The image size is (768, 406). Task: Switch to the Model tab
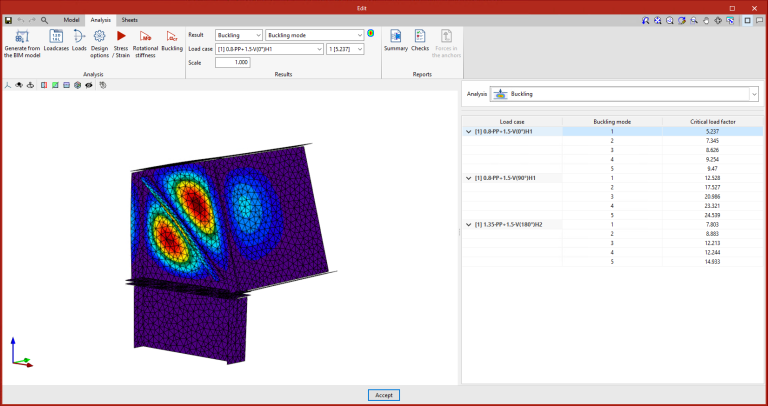tap(72, 19)
